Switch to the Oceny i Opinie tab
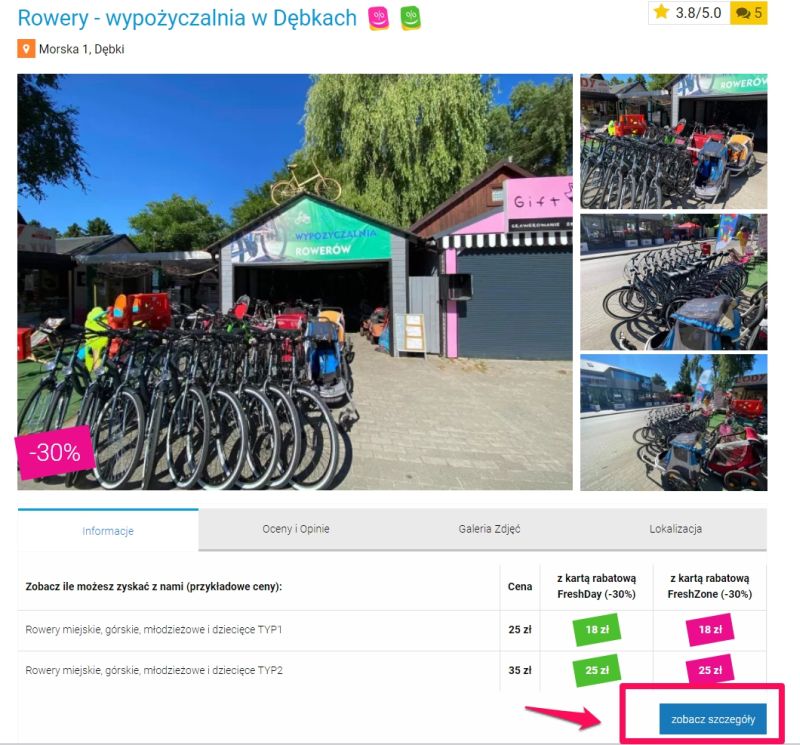800x745 pixels. coord(289,529)
